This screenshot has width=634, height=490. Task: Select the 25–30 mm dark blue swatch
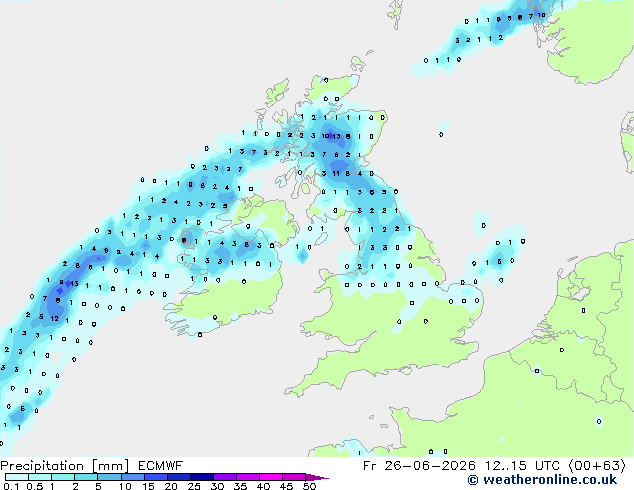pos(201,477)
